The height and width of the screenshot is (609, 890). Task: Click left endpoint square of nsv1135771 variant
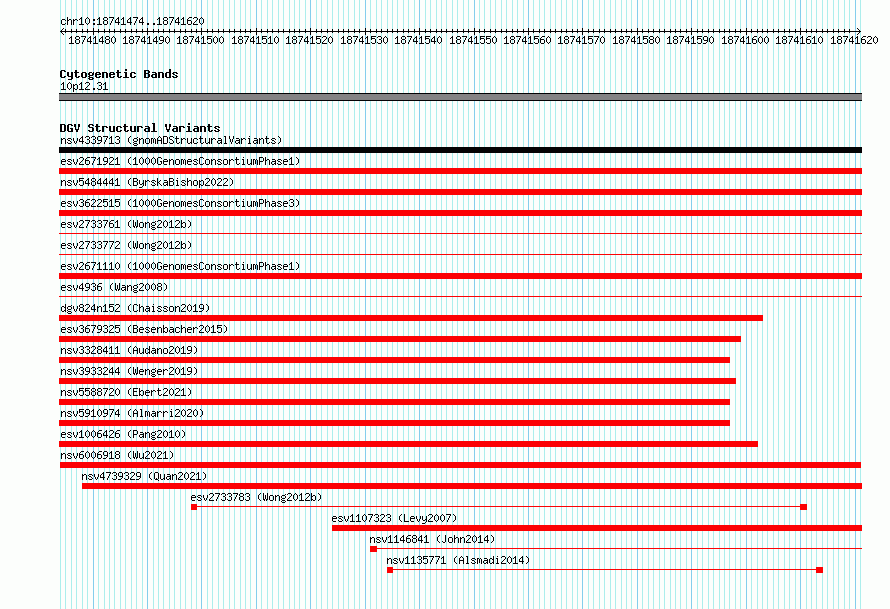pos(390,570)
